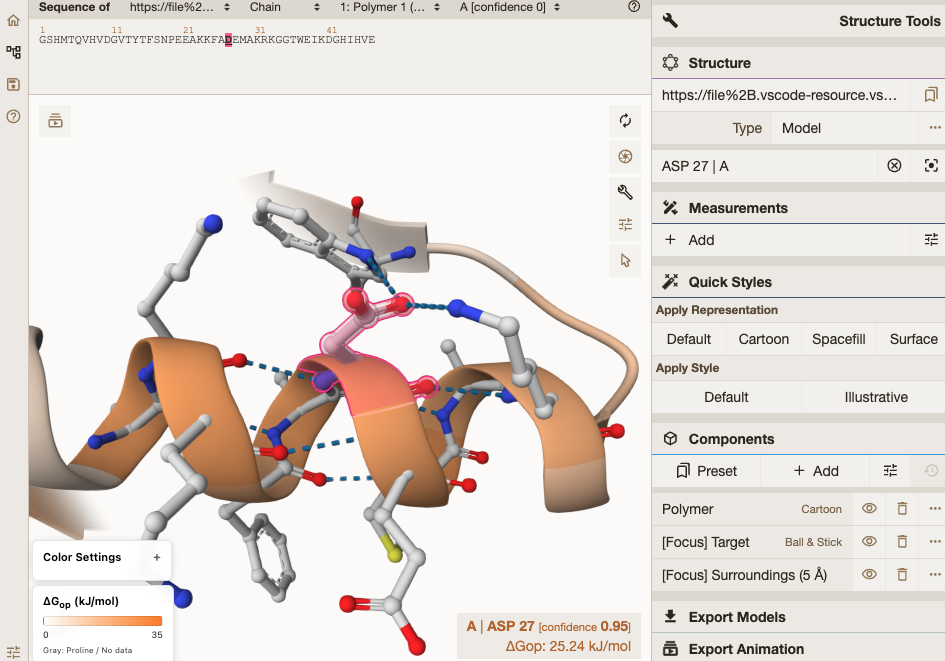945x661 pixels.
Task: Open the help icon in left sidebar
Action: click(x=13, y=116)
